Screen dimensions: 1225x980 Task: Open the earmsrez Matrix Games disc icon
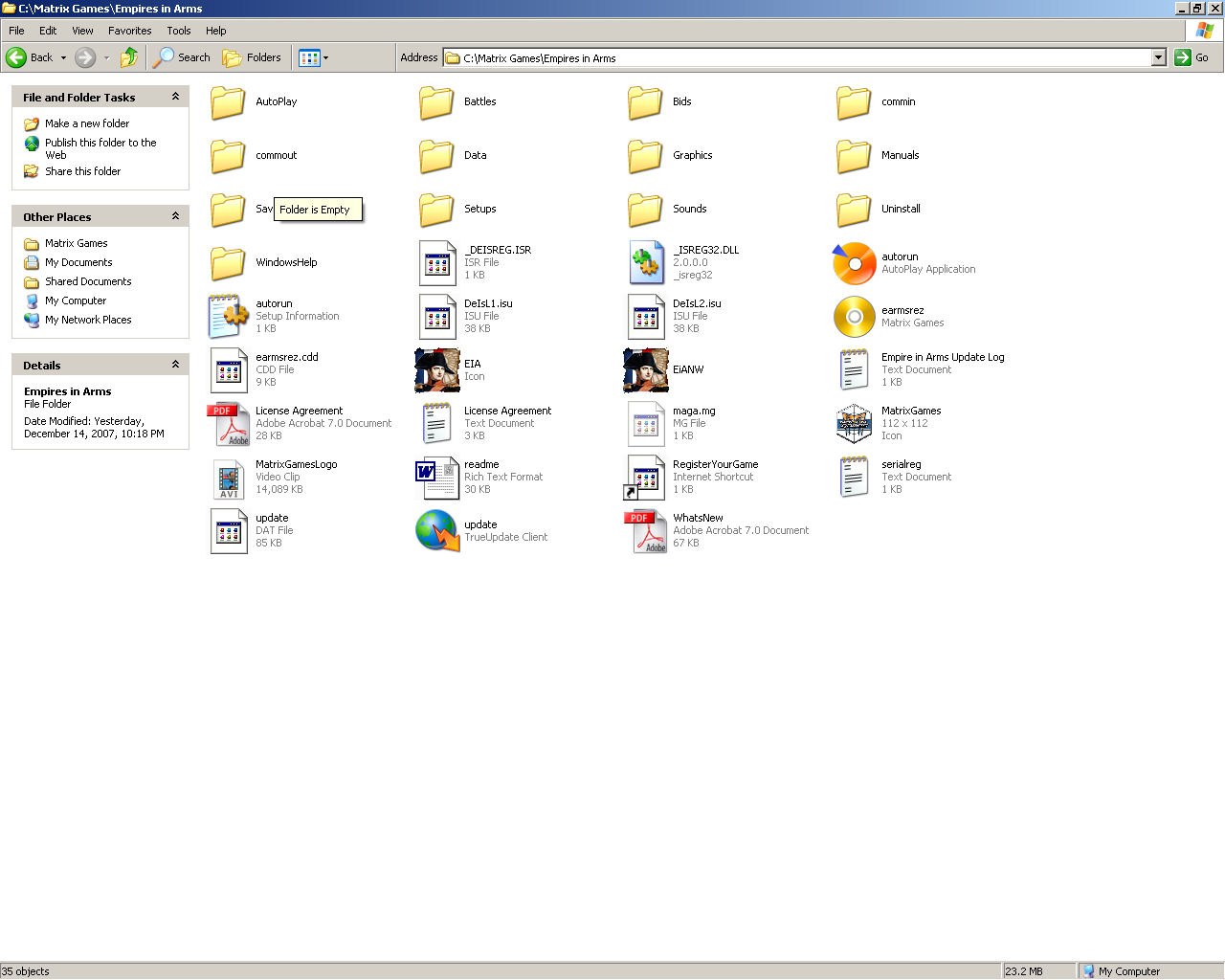(854, 316)
